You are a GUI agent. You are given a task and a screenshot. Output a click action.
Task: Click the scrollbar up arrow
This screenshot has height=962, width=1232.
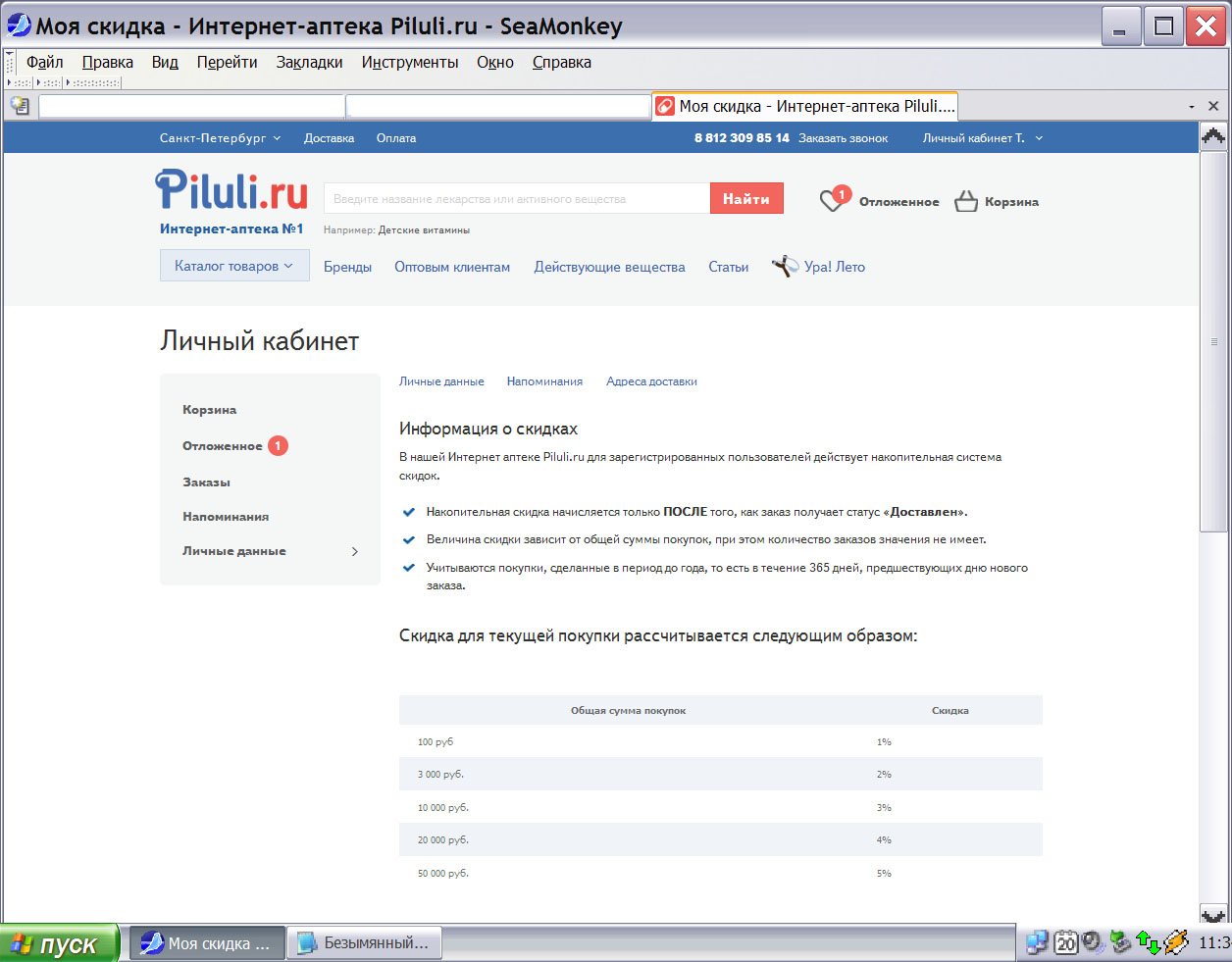tap(1213, 136)
